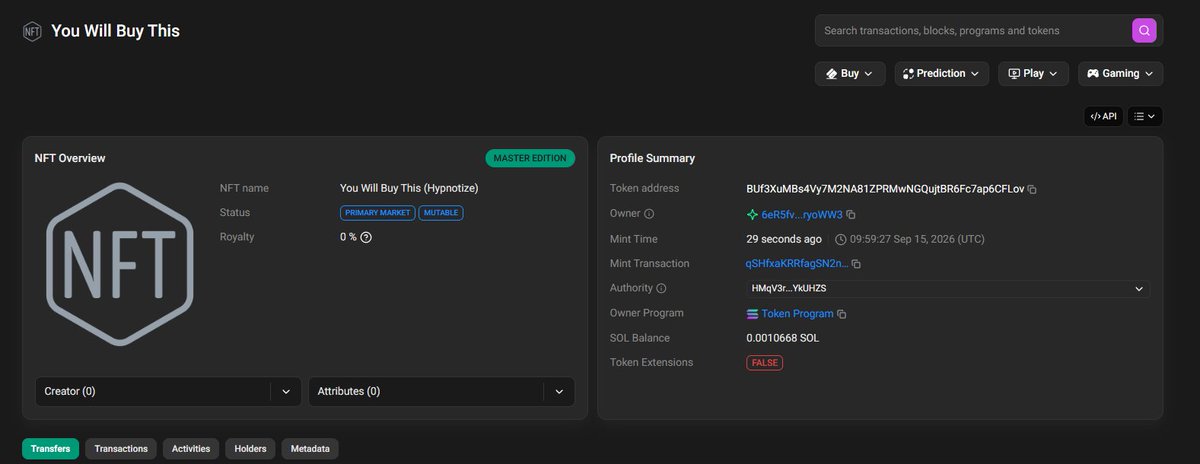This screenshot has height=464, width=1200.
Task: Click the info icon next to Authority
Action: 661,288
